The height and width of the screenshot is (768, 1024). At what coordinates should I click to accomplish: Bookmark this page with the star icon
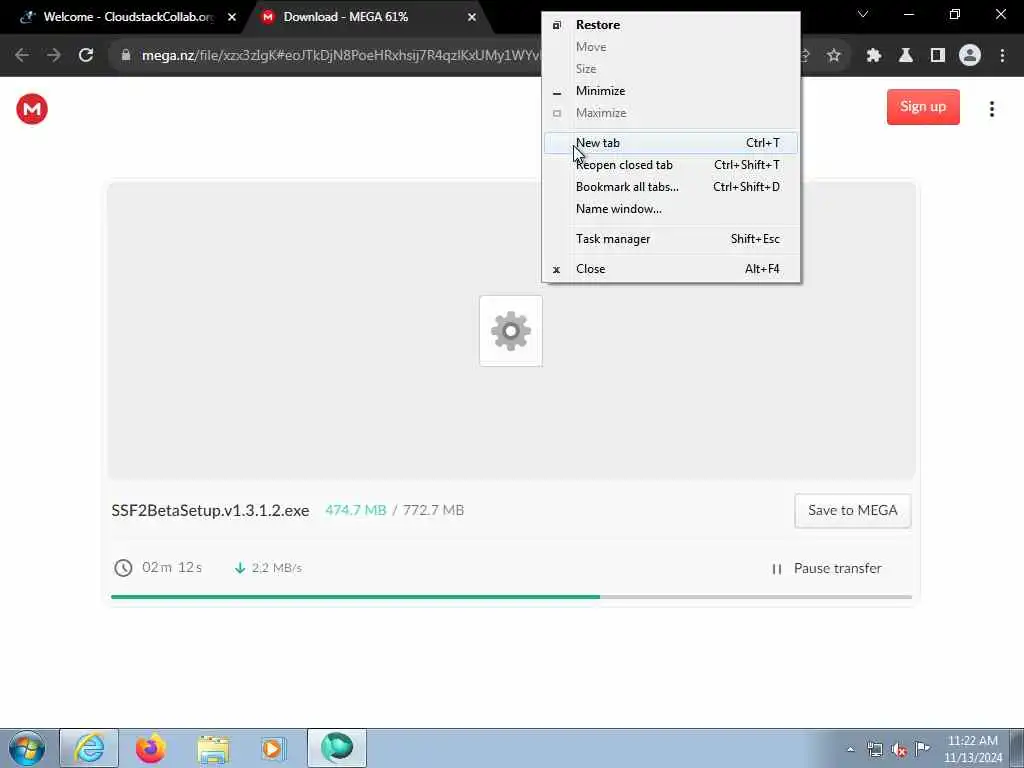point(833,56)
